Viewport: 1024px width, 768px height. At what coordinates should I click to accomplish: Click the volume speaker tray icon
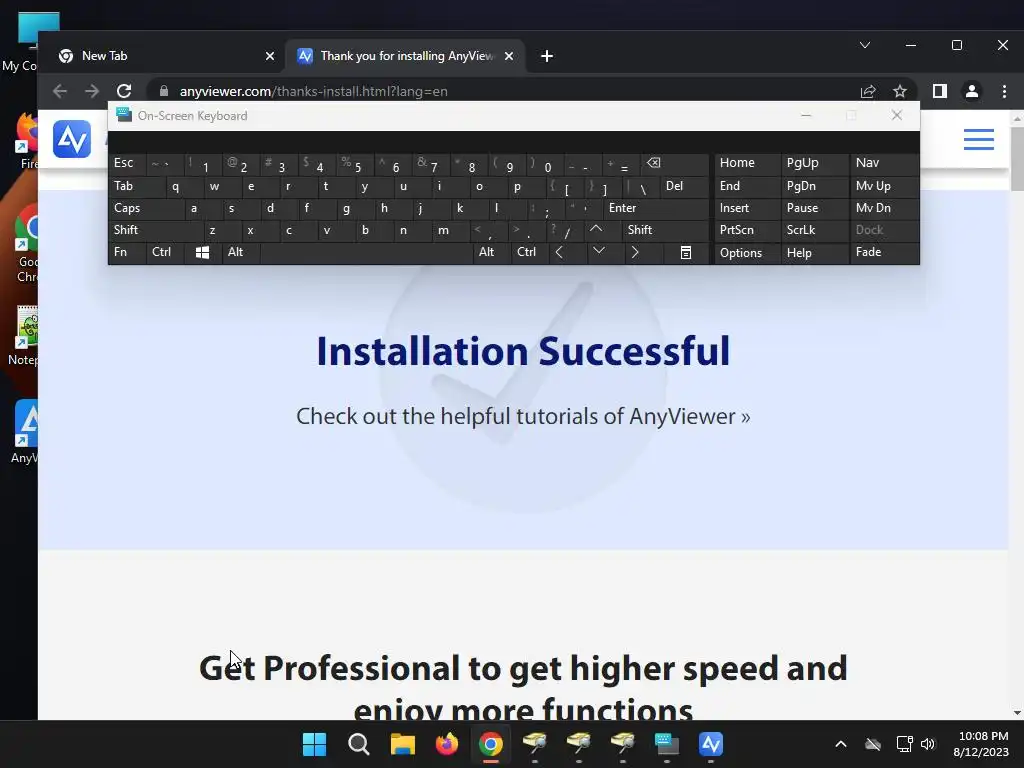click(927, 744)
